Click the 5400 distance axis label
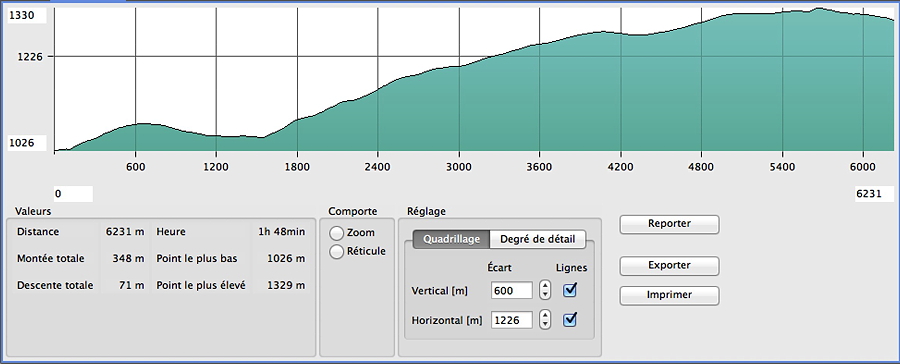Image resolution: width=900 pixels, height=364 pixels. [782, 166]
